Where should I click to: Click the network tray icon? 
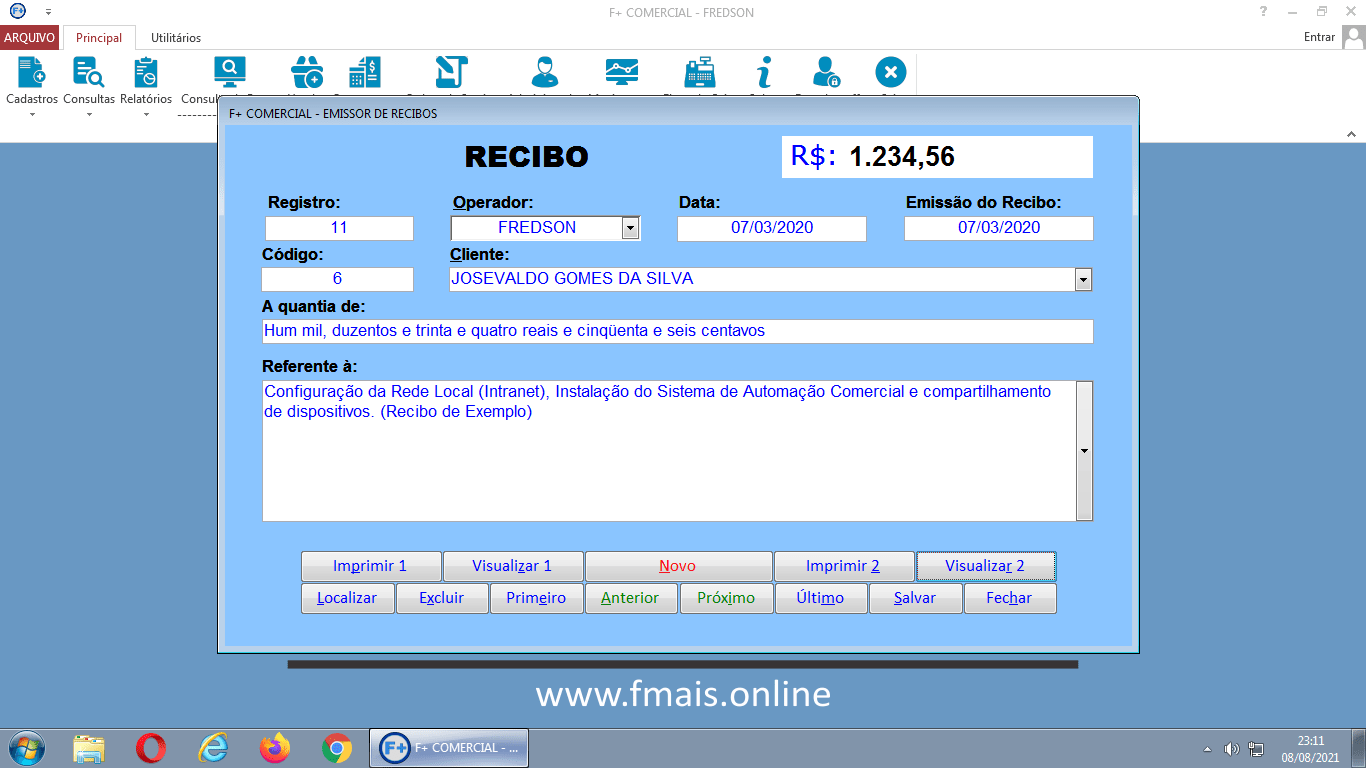(x=1256, y=748)
